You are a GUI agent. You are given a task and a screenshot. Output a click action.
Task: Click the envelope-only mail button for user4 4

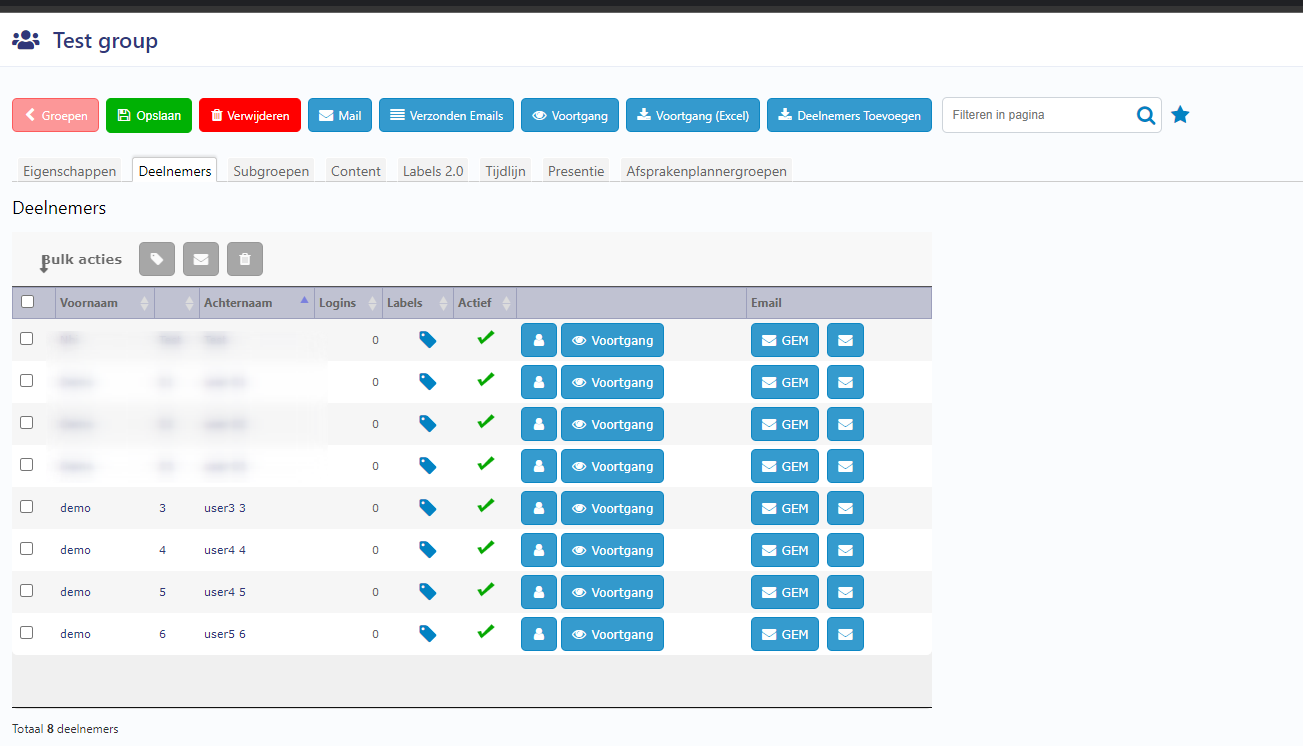[845, 550]
